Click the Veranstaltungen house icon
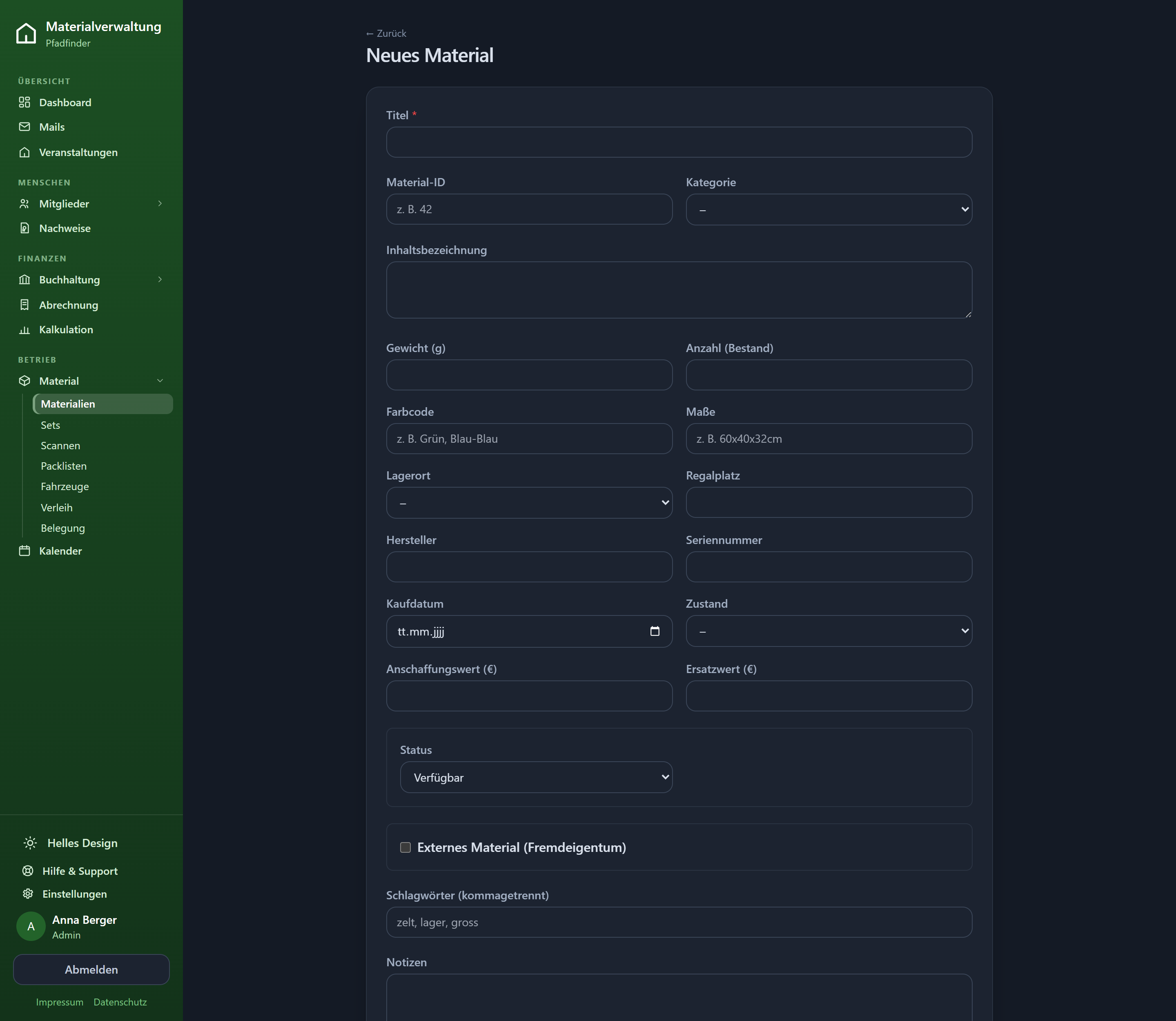This screenshot has width=1176, height=1021. pos(24,152)
